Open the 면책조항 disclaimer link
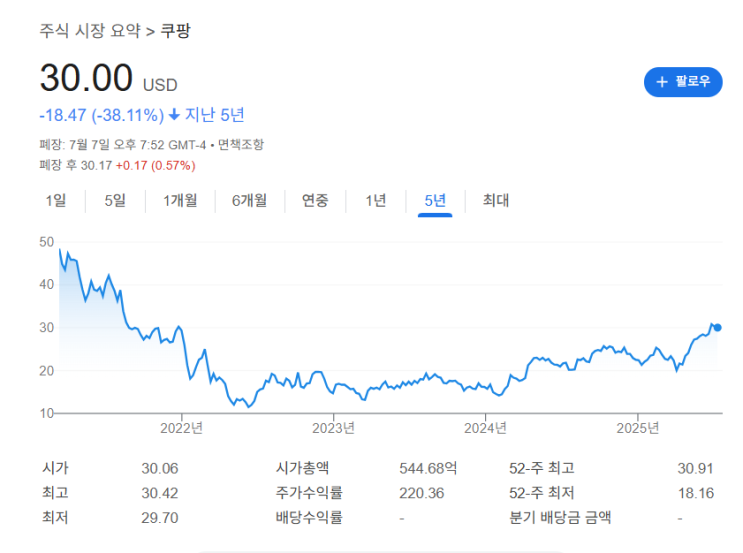Viewport: 743px width, 553px height. pos(241,145)
